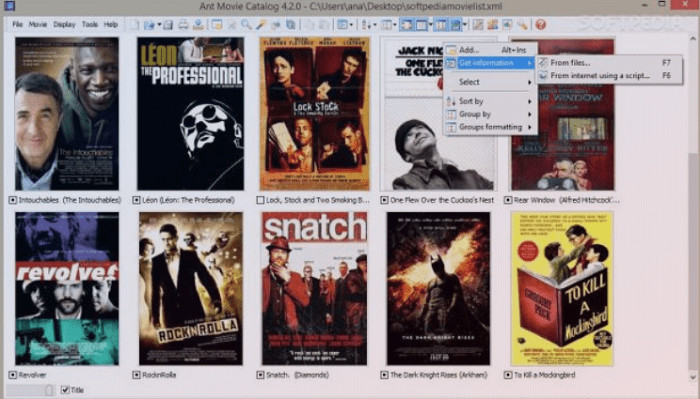Open the File menu

coord(17,25)
